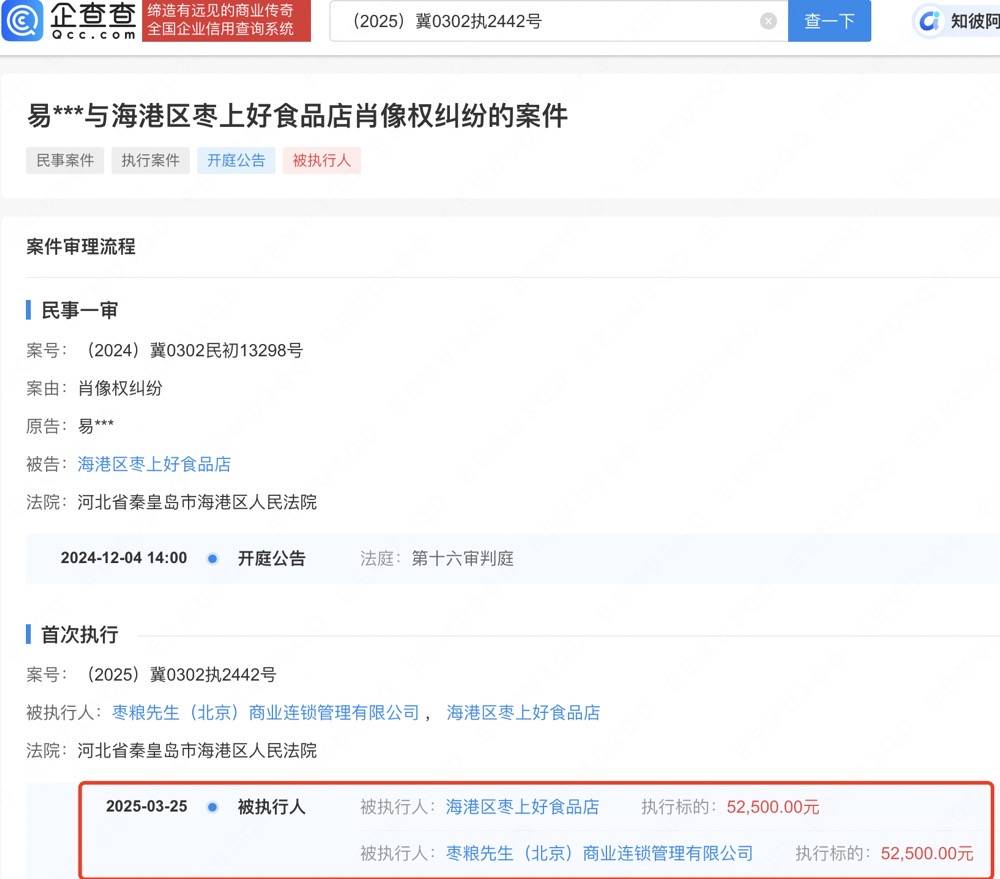Select the 民事案件 tag

(x=65, y=160)
